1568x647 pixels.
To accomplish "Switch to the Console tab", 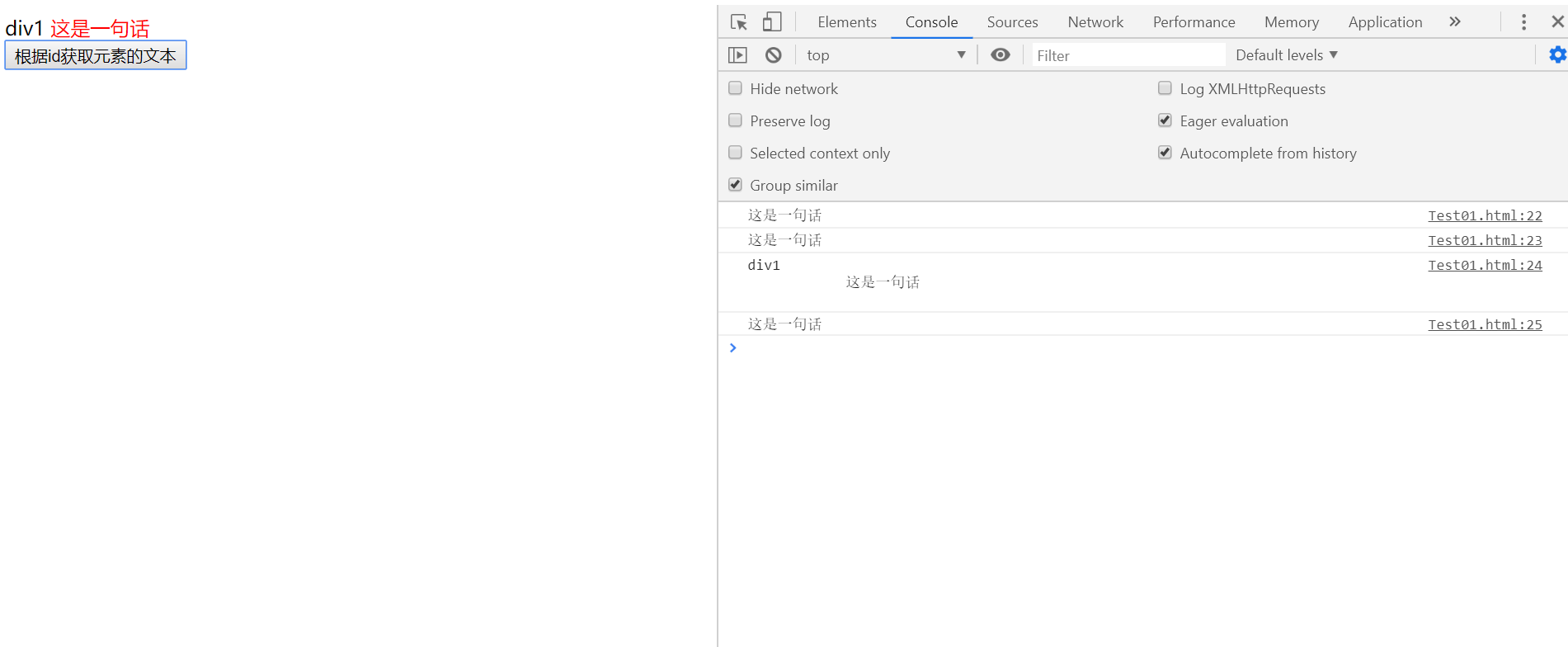I will tap(931, 22).
